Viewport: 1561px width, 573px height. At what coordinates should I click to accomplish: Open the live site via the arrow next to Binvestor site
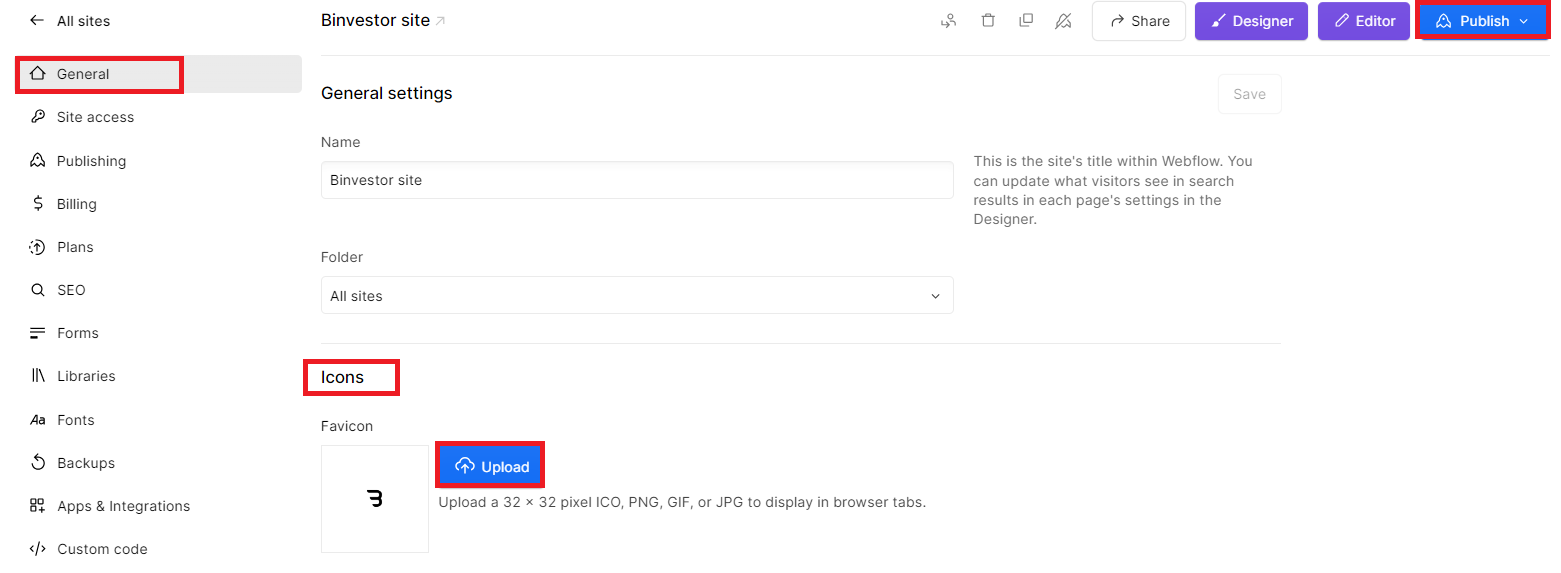[441, 21]
